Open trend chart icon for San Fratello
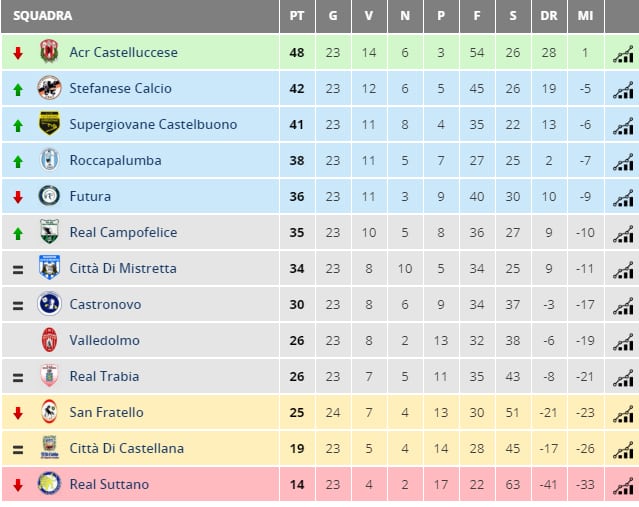The width and height of the screenshot is (639, 507). (623, 414)
